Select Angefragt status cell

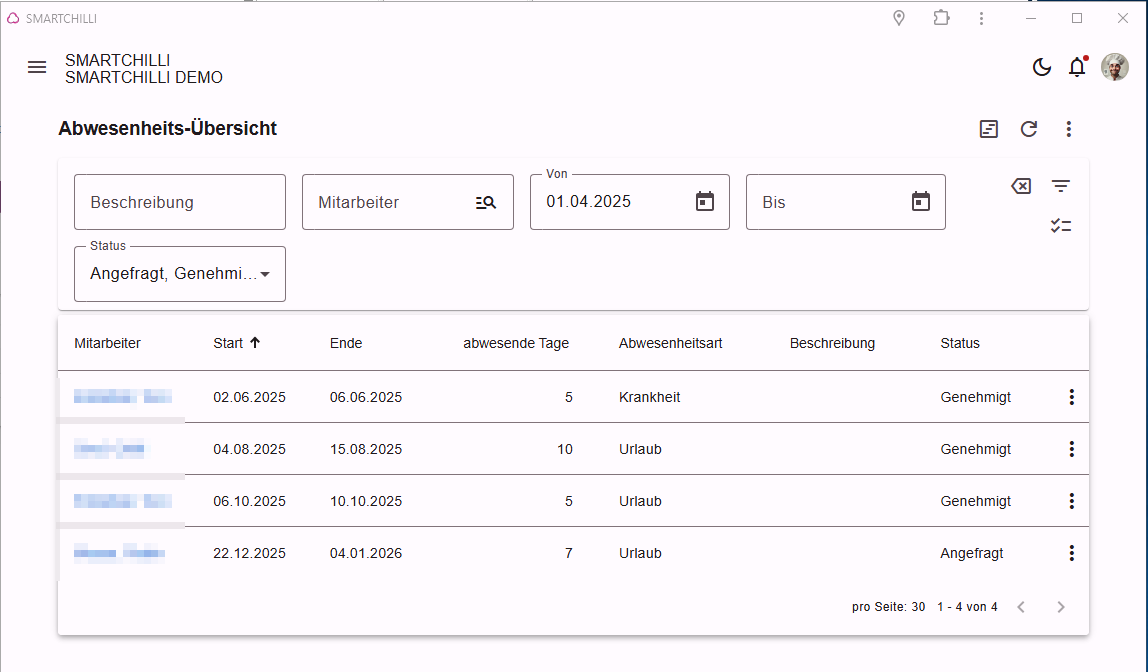pos(972,553)
